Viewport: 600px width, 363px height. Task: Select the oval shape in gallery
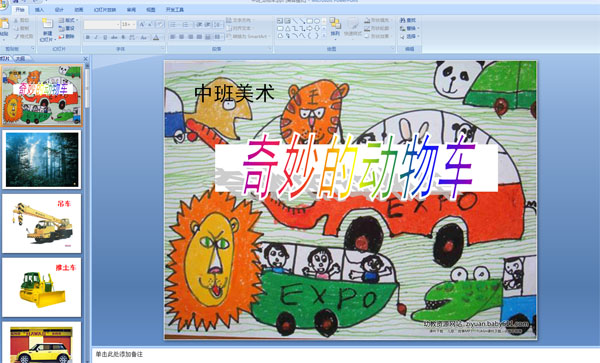coord(317,21)
